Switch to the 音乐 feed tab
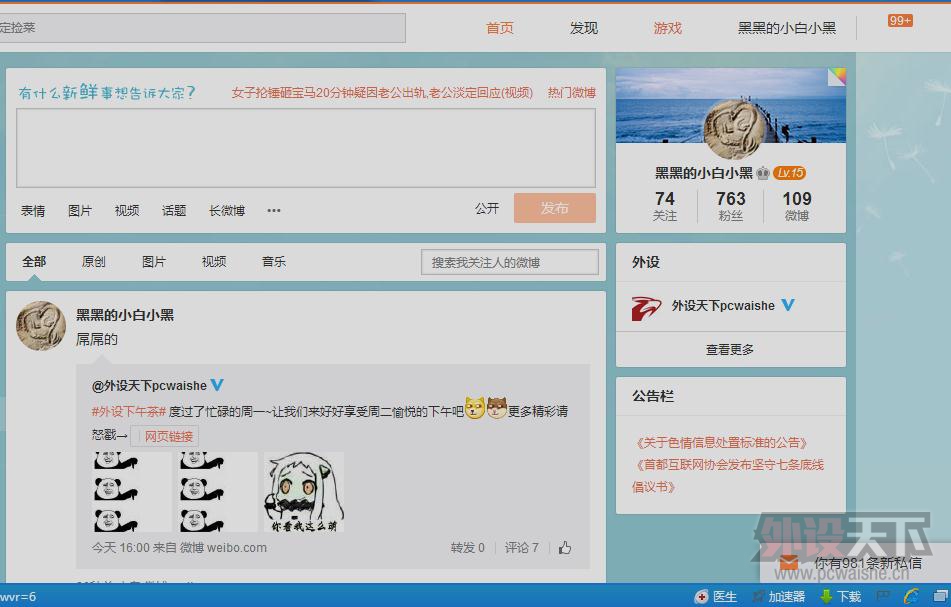Image resolution: width=951 pixels, height=607 pixels. coord(274,261)
